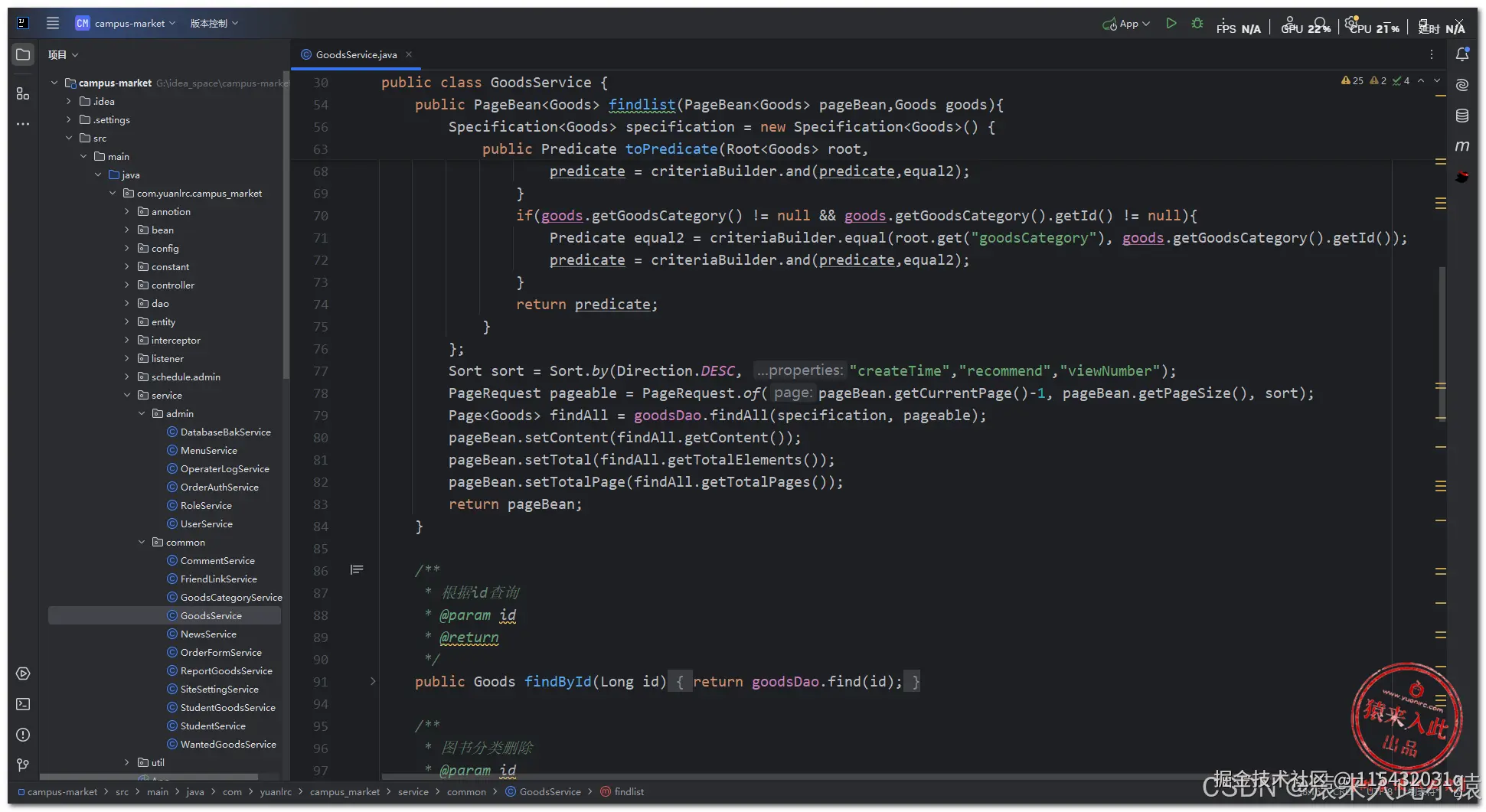Close the GoodsService.java tab
1486x812 pixels.
point(409,54)
